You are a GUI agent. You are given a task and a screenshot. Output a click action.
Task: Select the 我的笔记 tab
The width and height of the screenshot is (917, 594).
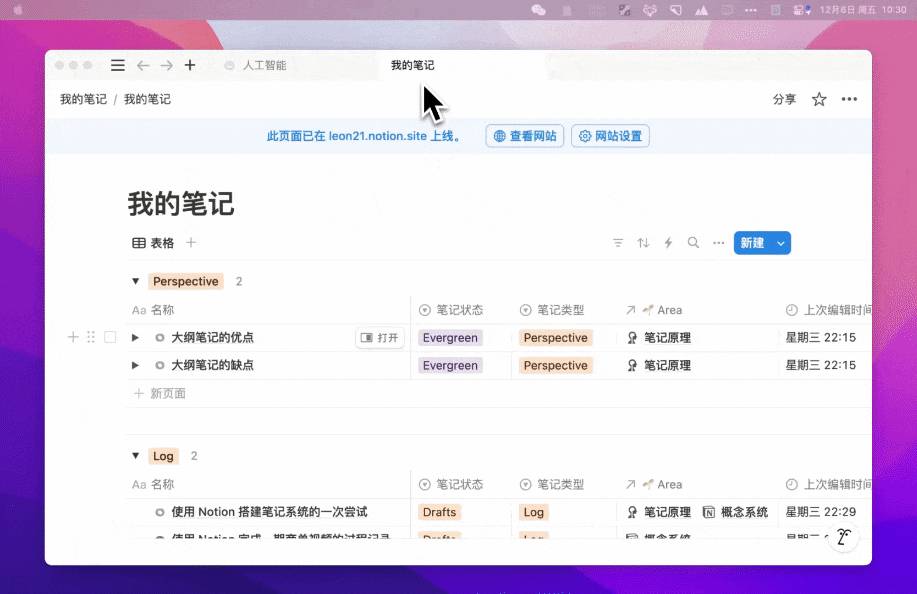(412, 65)
